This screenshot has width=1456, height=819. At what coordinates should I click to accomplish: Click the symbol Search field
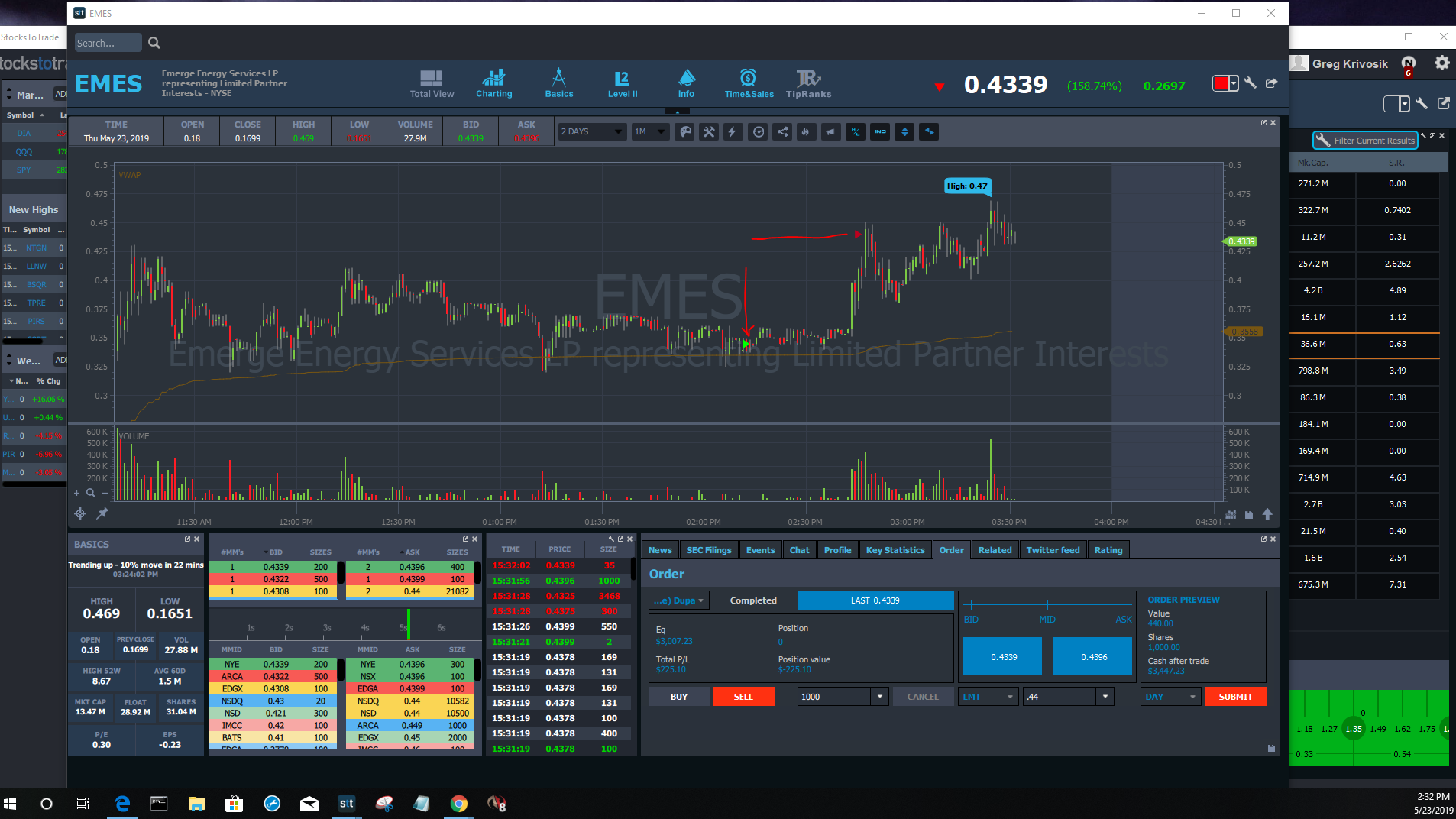(x=108, y=43)
